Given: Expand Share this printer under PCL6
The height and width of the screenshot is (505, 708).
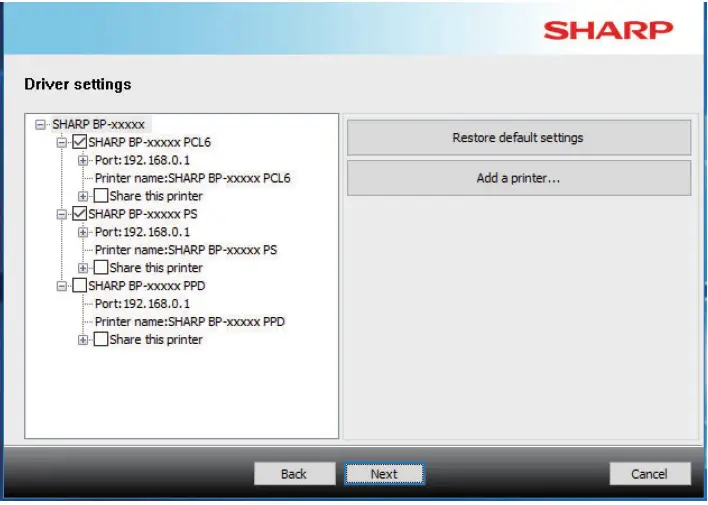Looking at the screenshot, I should (83, 196).
